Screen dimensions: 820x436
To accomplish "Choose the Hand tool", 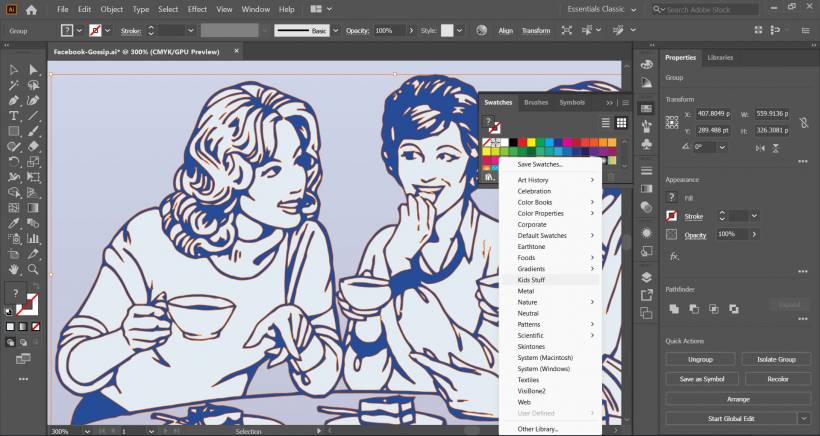I will pos(14,269).
